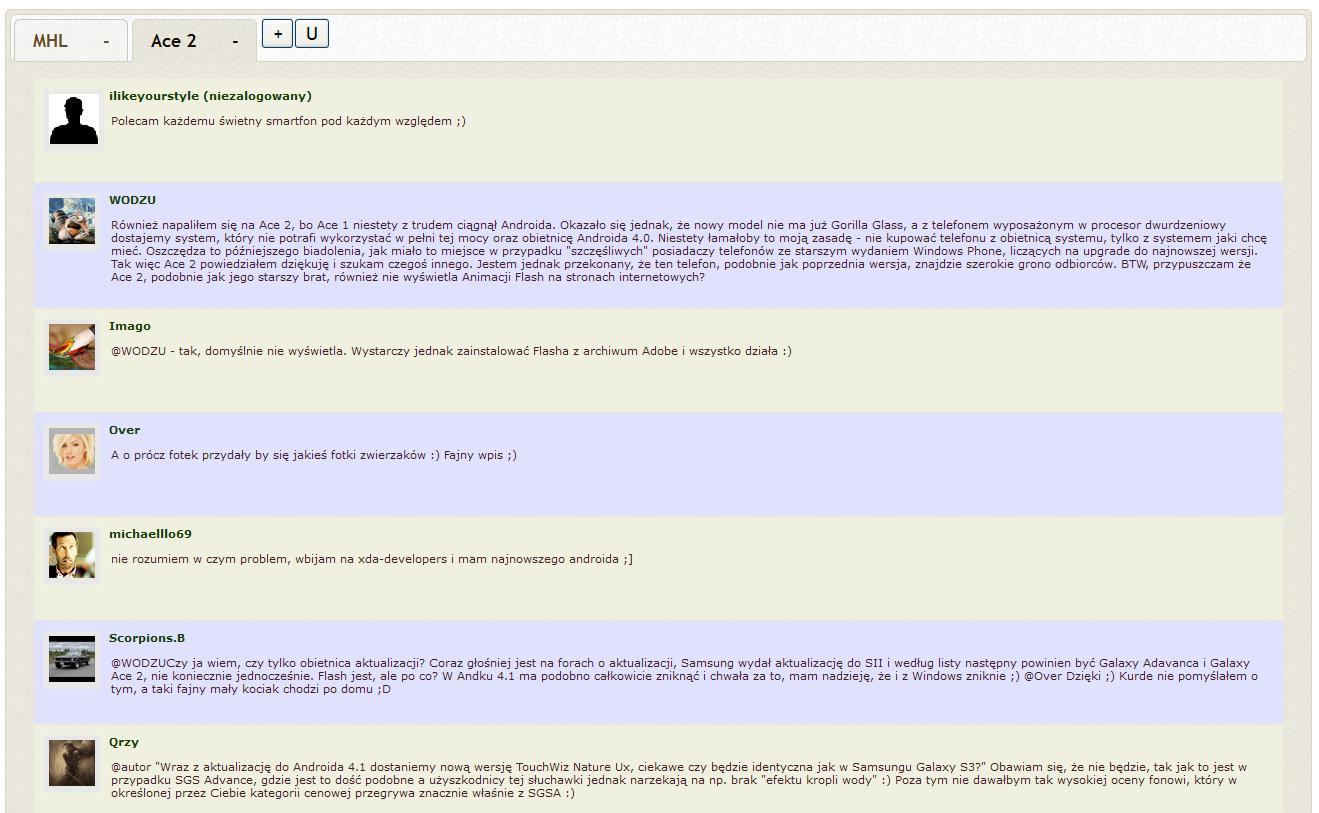Open Over's blonde woman avatar
The height and width of the screenshot is (813, 1319).
72,451
